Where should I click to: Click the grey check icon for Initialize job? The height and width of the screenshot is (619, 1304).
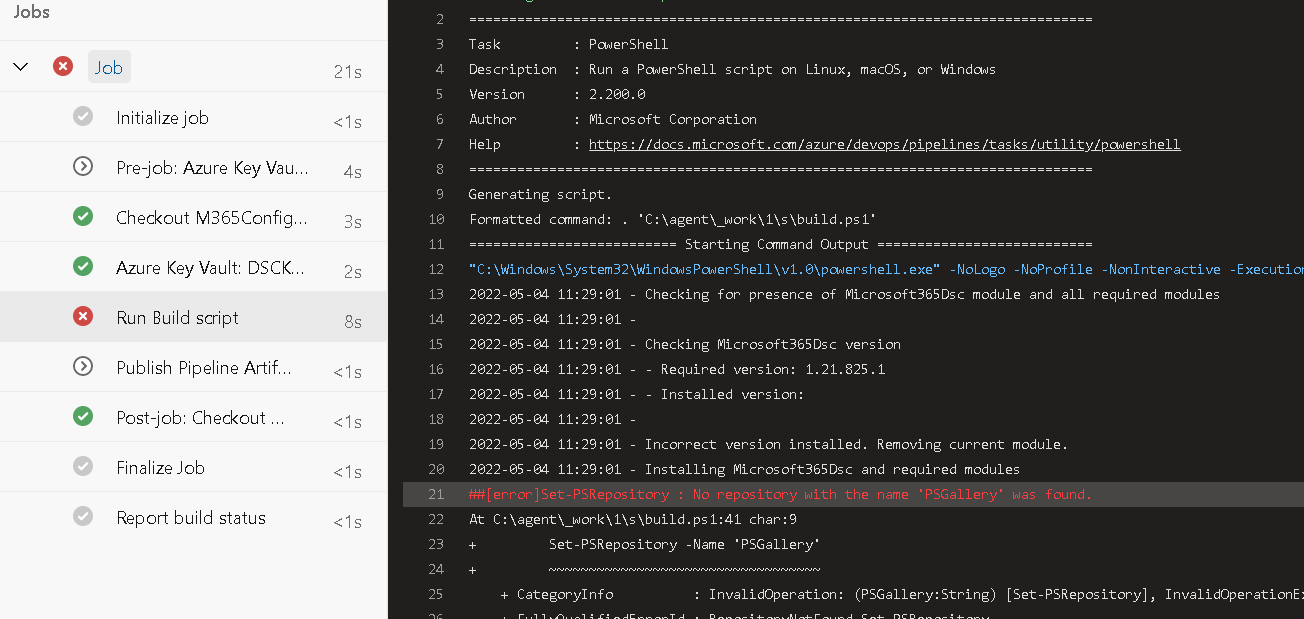coord(83,116)
